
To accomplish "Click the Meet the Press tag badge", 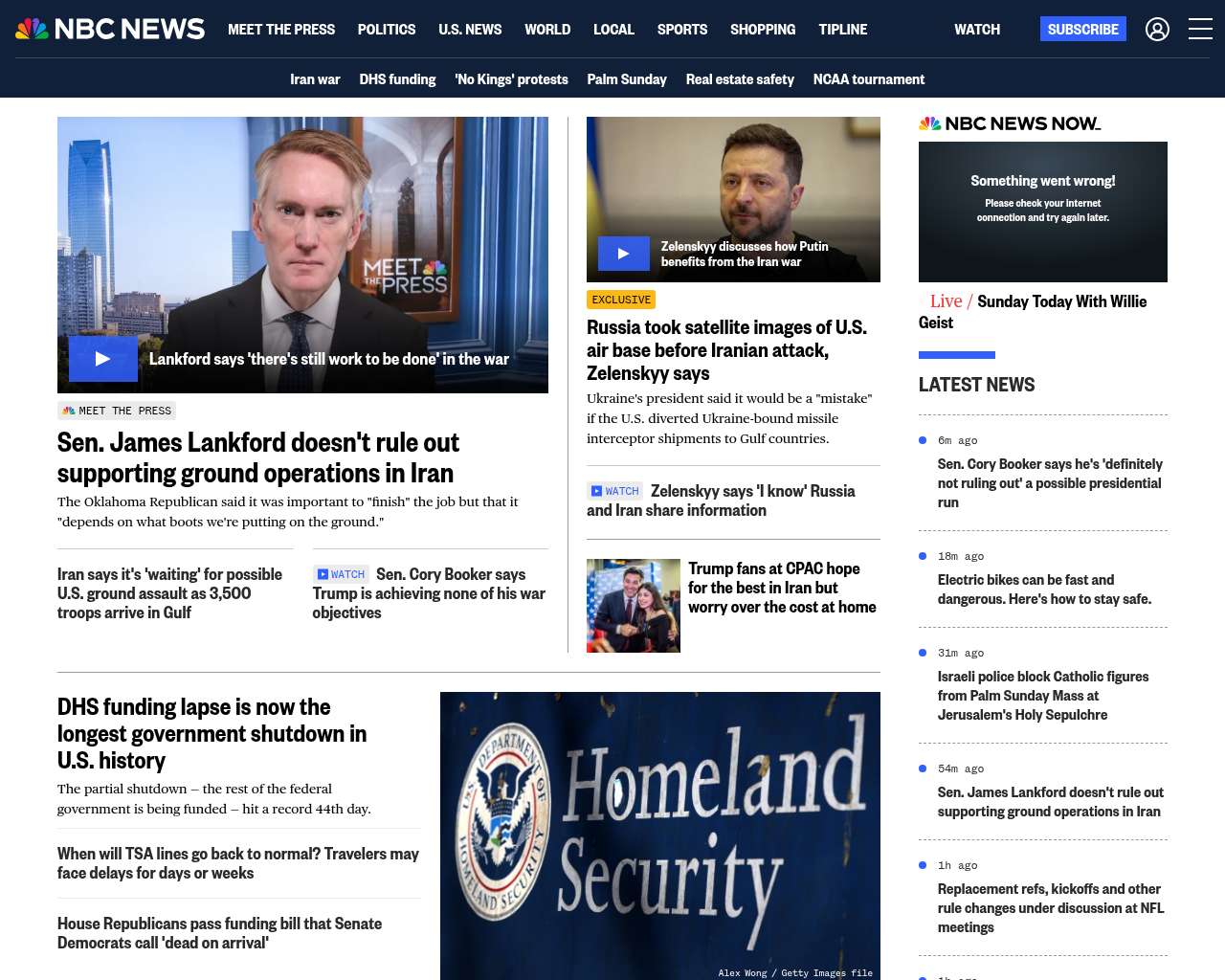I will point(117,411).
